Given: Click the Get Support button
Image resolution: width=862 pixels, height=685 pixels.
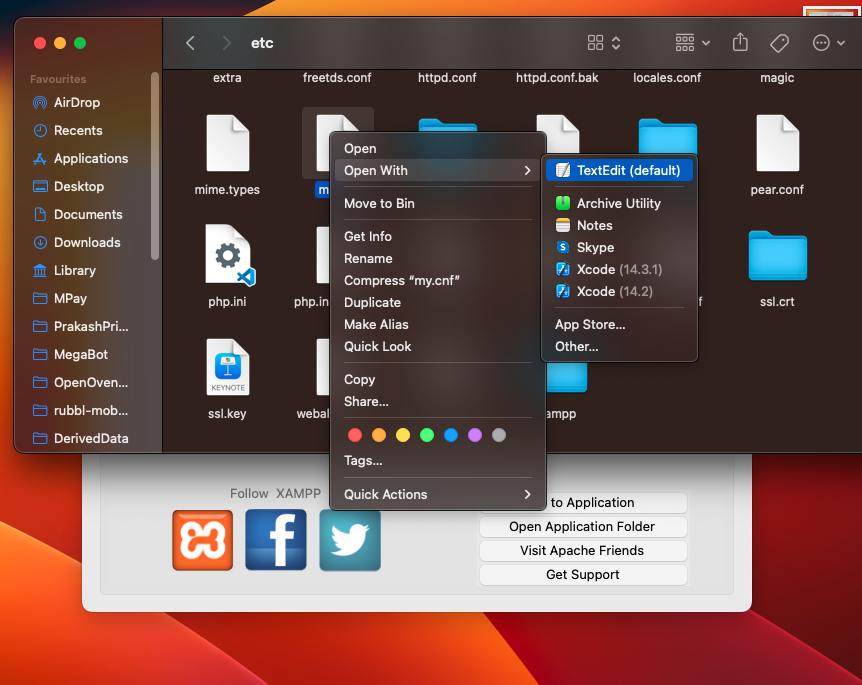Looking at the screenshot, I should pos(582,574).
